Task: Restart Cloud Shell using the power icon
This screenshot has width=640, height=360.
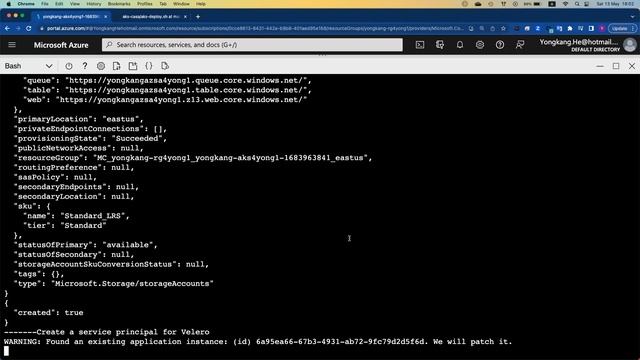Action: click(x=69, y=66)
